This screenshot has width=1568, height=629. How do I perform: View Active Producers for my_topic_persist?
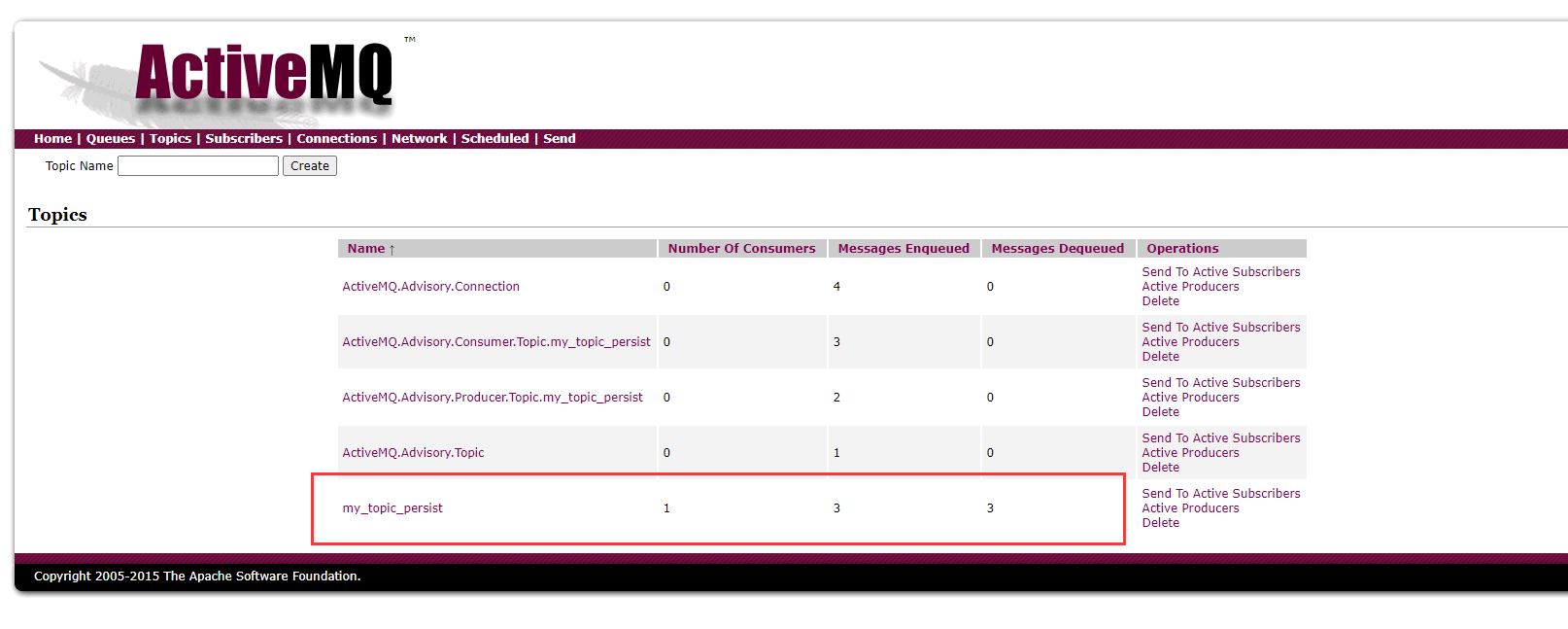[1191, 508]
